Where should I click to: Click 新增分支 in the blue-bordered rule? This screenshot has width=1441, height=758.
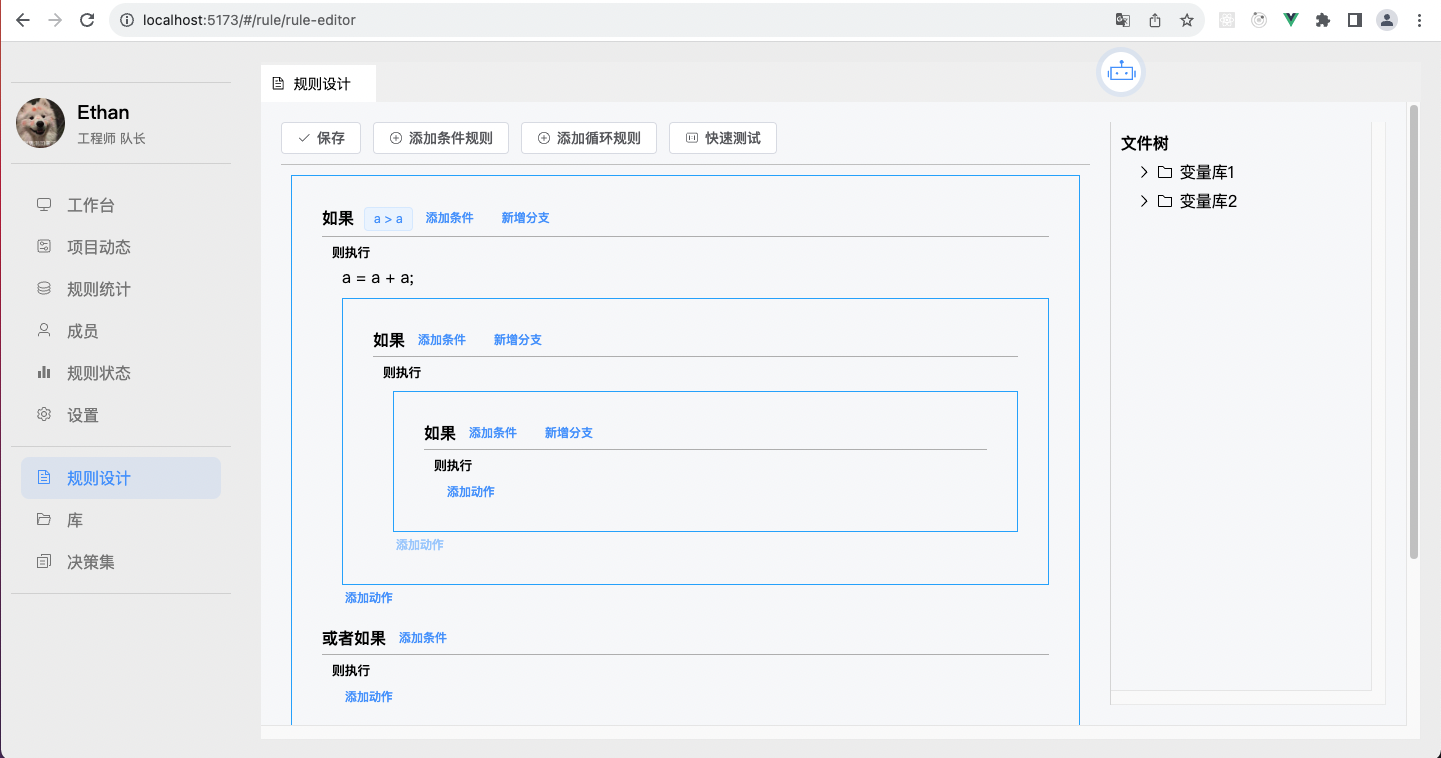[518, 340]
